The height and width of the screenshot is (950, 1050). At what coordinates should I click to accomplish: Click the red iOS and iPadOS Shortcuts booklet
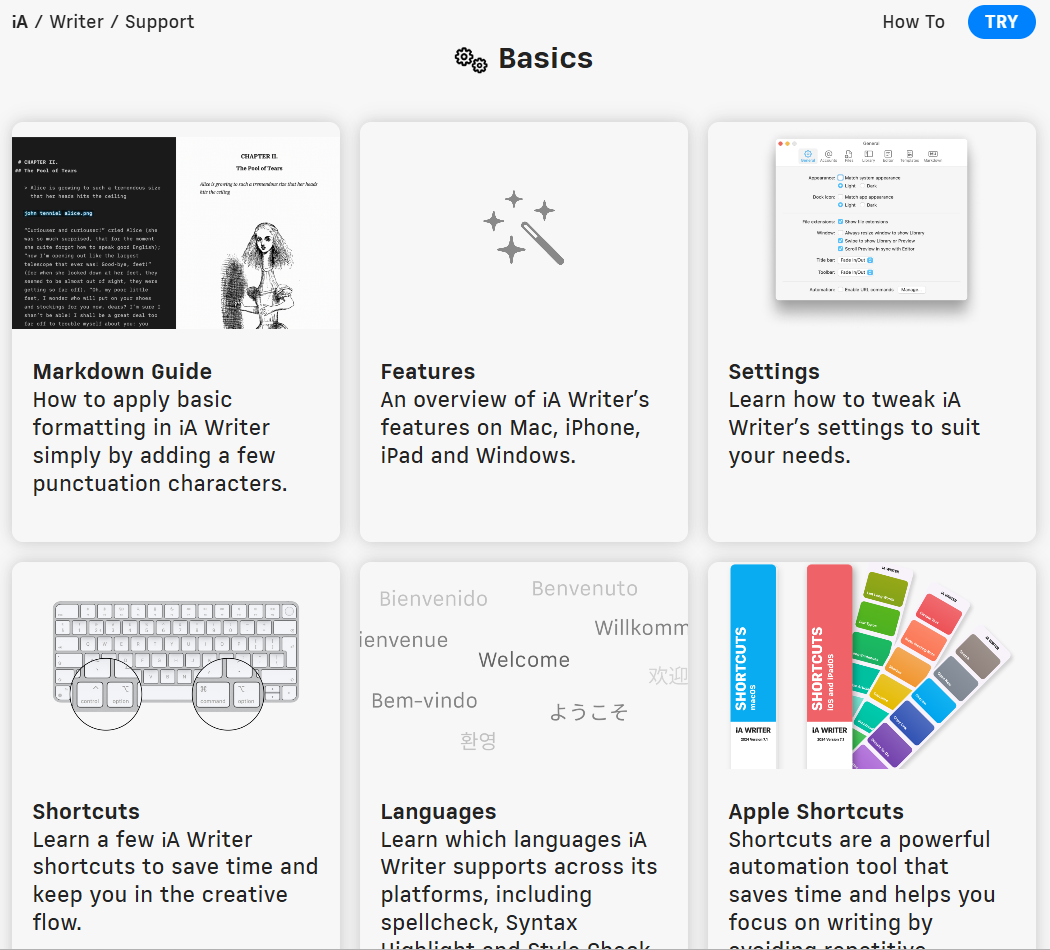[x=828, y=666]
